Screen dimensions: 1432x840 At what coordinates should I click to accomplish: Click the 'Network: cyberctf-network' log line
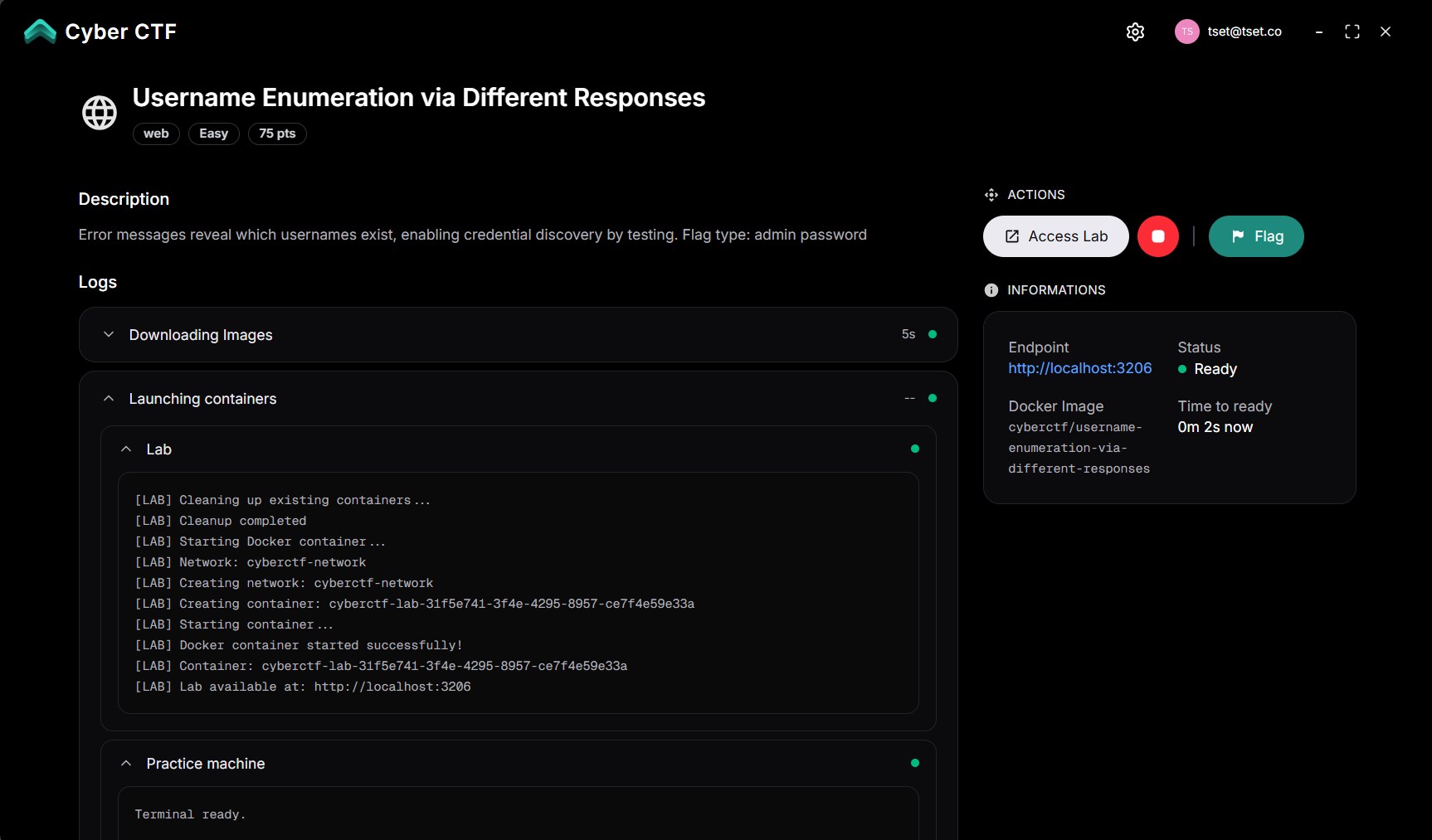(251, 562)
